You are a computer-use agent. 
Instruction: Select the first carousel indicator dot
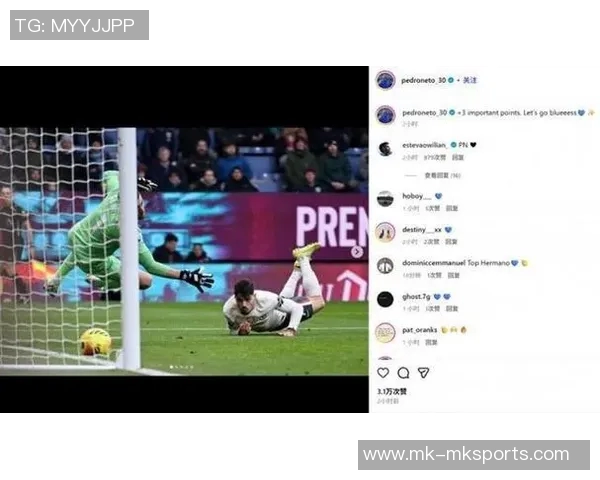click(171, 367)
